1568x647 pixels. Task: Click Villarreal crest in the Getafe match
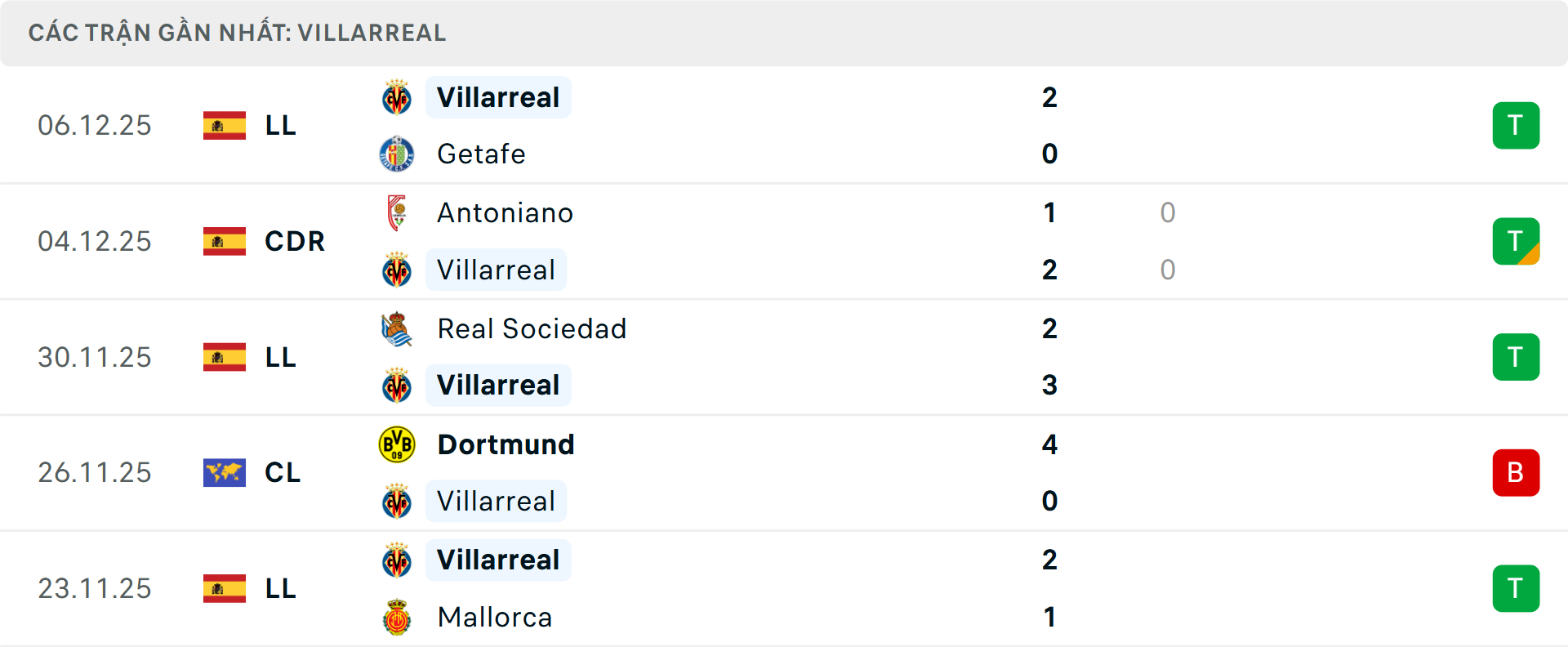(x=397, y=98)
